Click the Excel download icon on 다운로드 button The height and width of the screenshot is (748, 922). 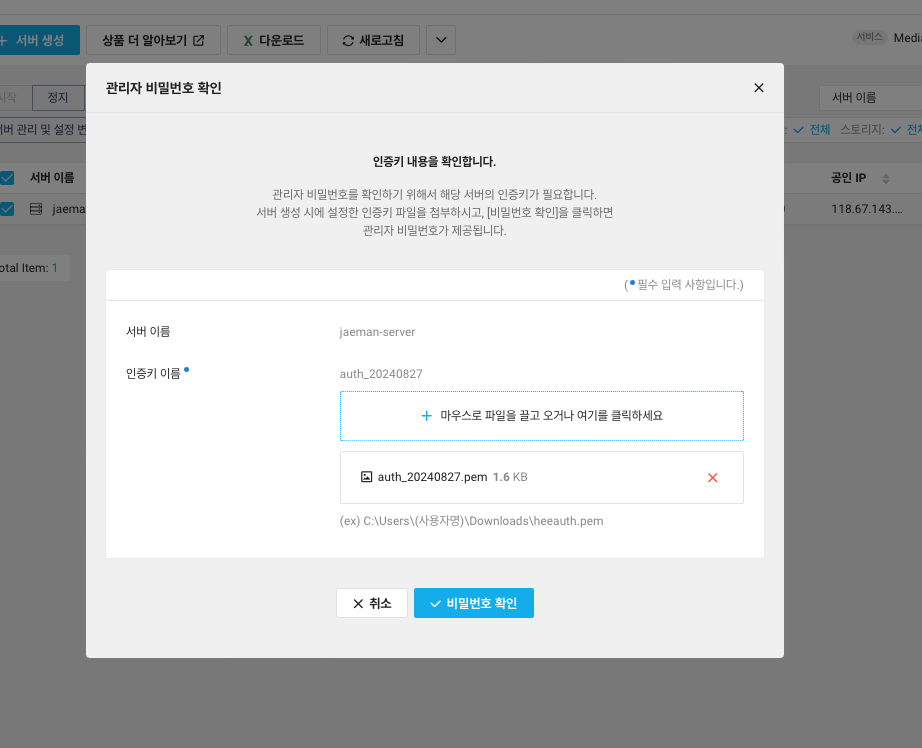[249, 40]
